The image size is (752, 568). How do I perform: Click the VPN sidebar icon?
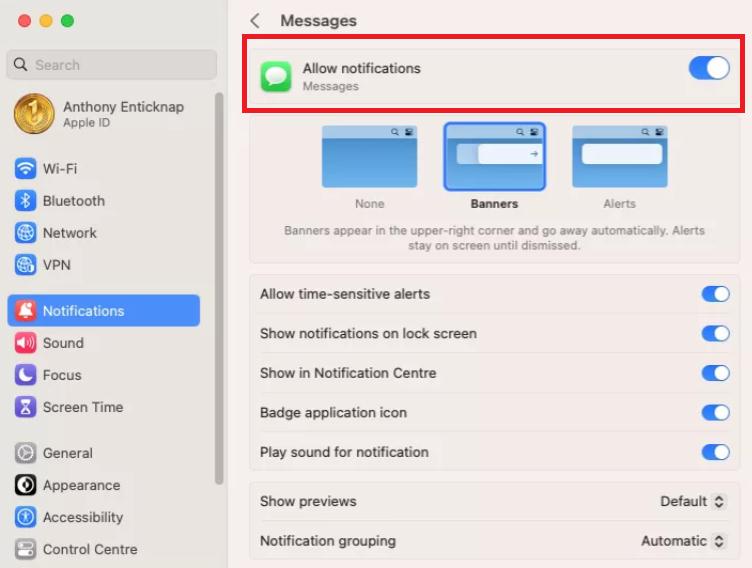coord(25,265)
